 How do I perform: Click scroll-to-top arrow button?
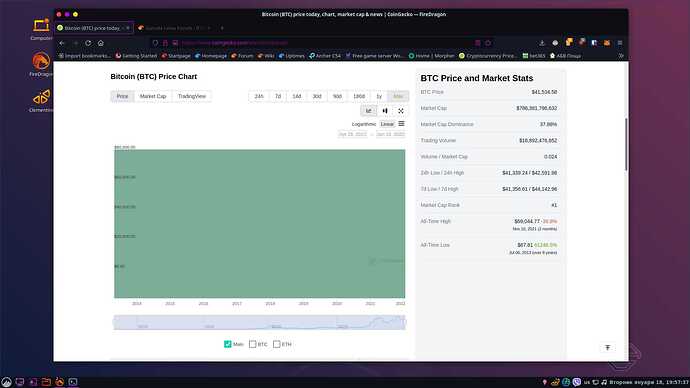(607, 348)
